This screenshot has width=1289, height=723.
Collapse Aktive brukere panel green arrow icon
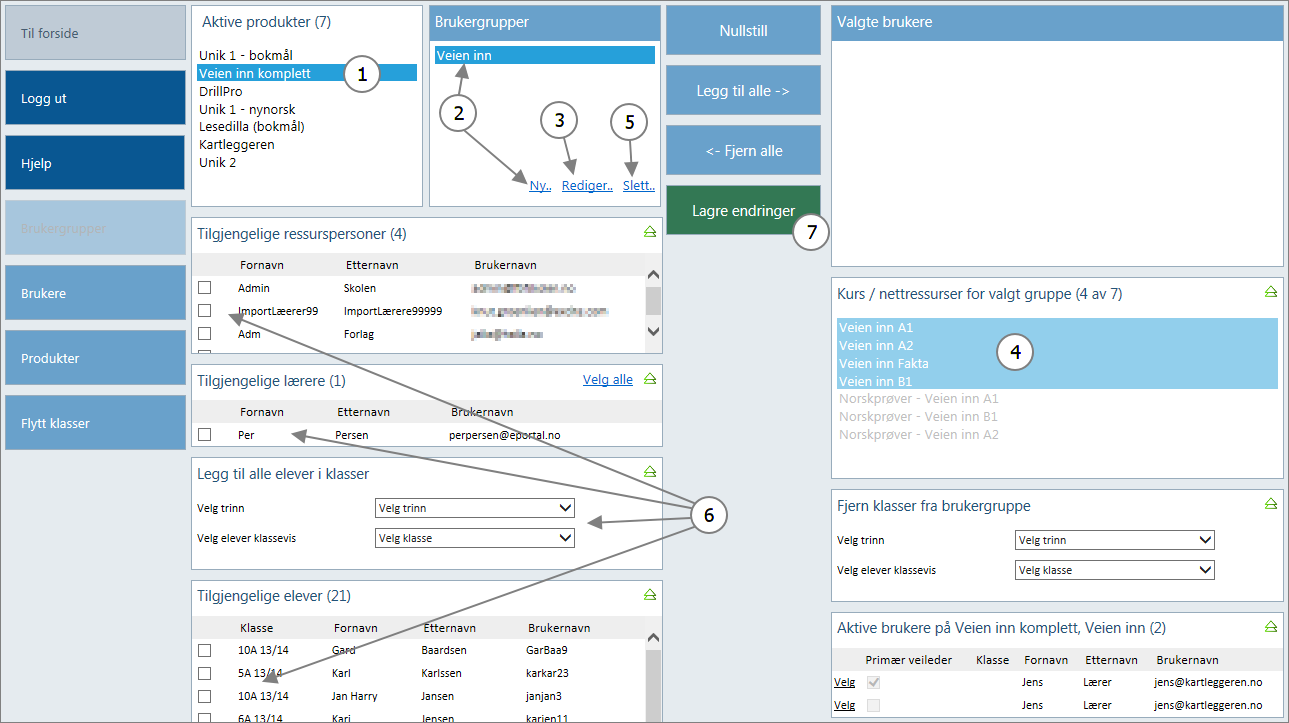click(x=1271, y=626)
